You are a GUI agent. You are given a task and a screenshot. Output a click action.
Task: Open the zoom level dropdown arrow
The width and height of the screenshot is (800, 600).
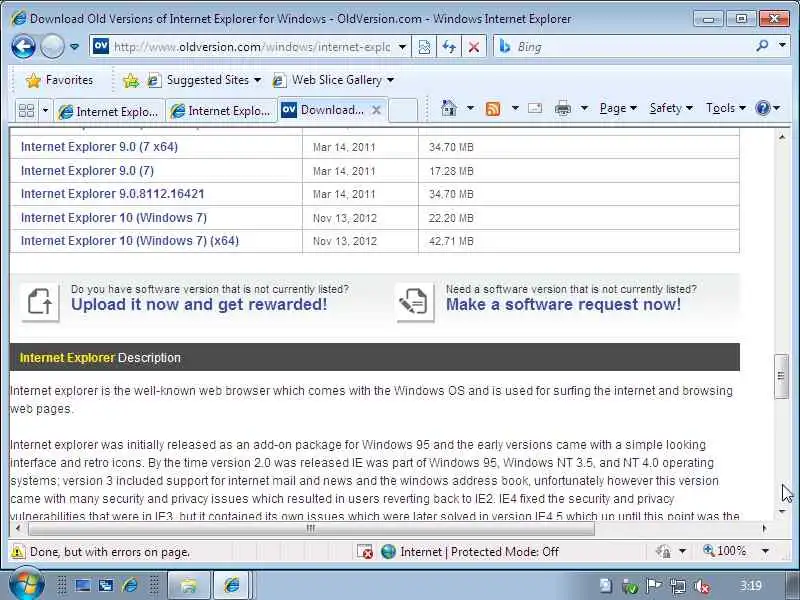[x=765, y=551]
